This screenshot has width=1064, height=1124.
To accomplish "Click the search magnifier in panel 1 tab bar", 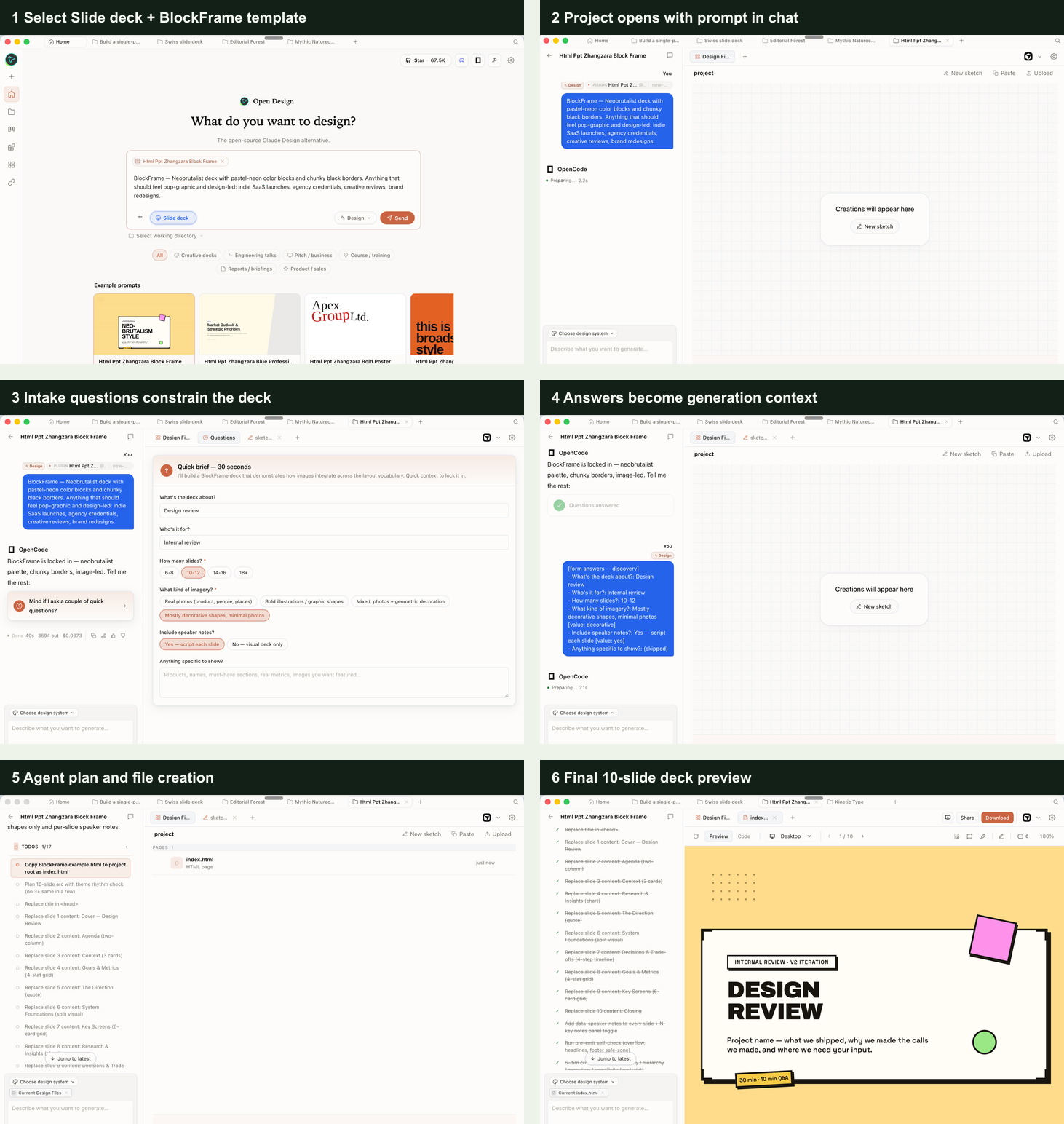I will click(x=516, y=42).
